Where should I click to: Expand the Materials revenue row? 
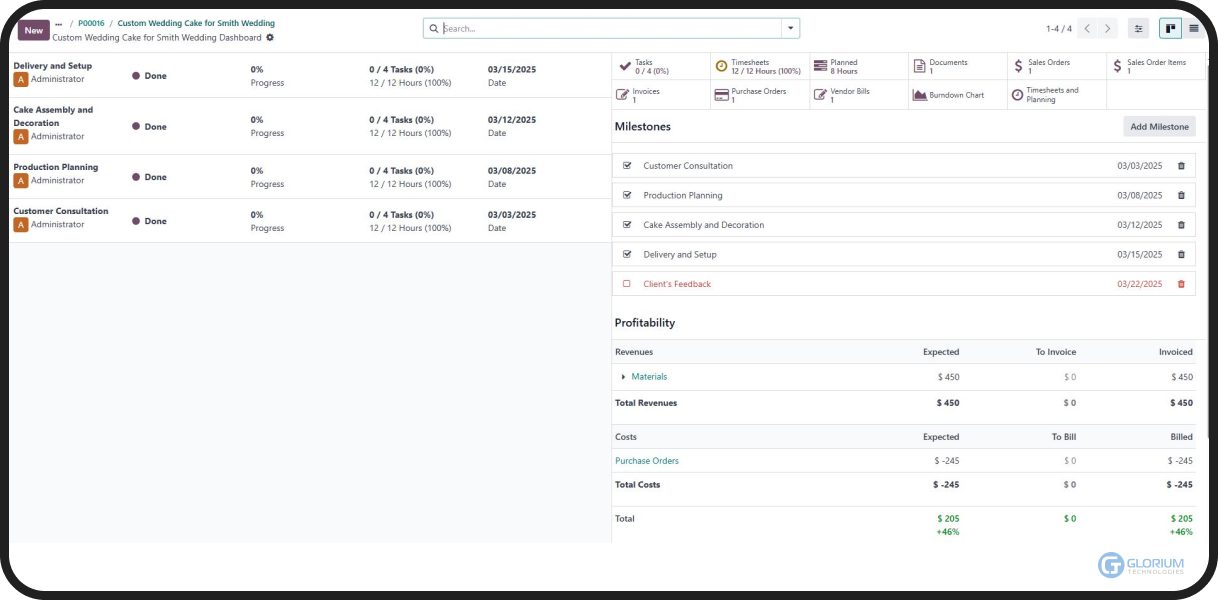pyautogui.click(x=624, y=377)
